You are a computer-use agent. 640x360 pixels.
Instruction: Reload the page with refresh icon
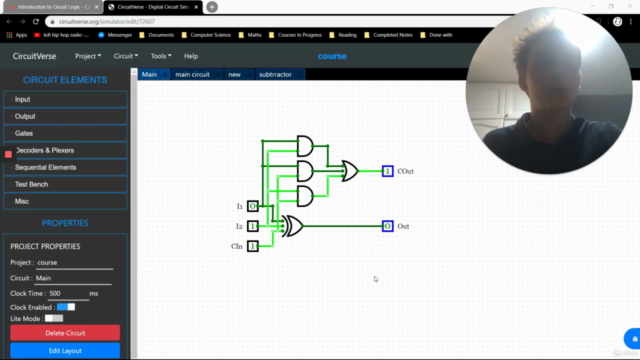coord(36,22)
